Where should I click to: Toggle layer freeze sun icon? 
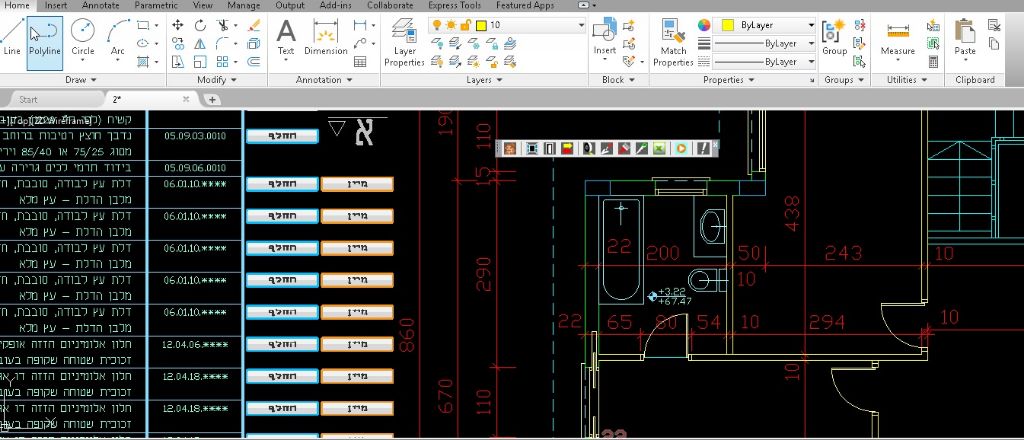pos(450,24)
